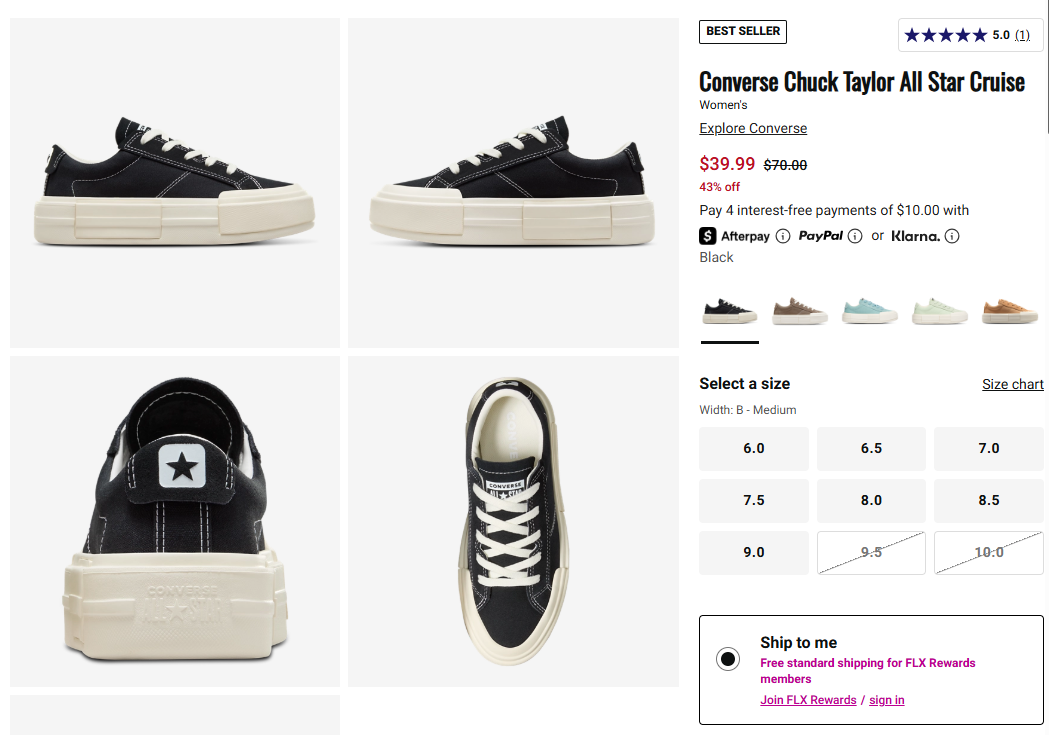Choose the teal shoe color swatch

point(869,310)
